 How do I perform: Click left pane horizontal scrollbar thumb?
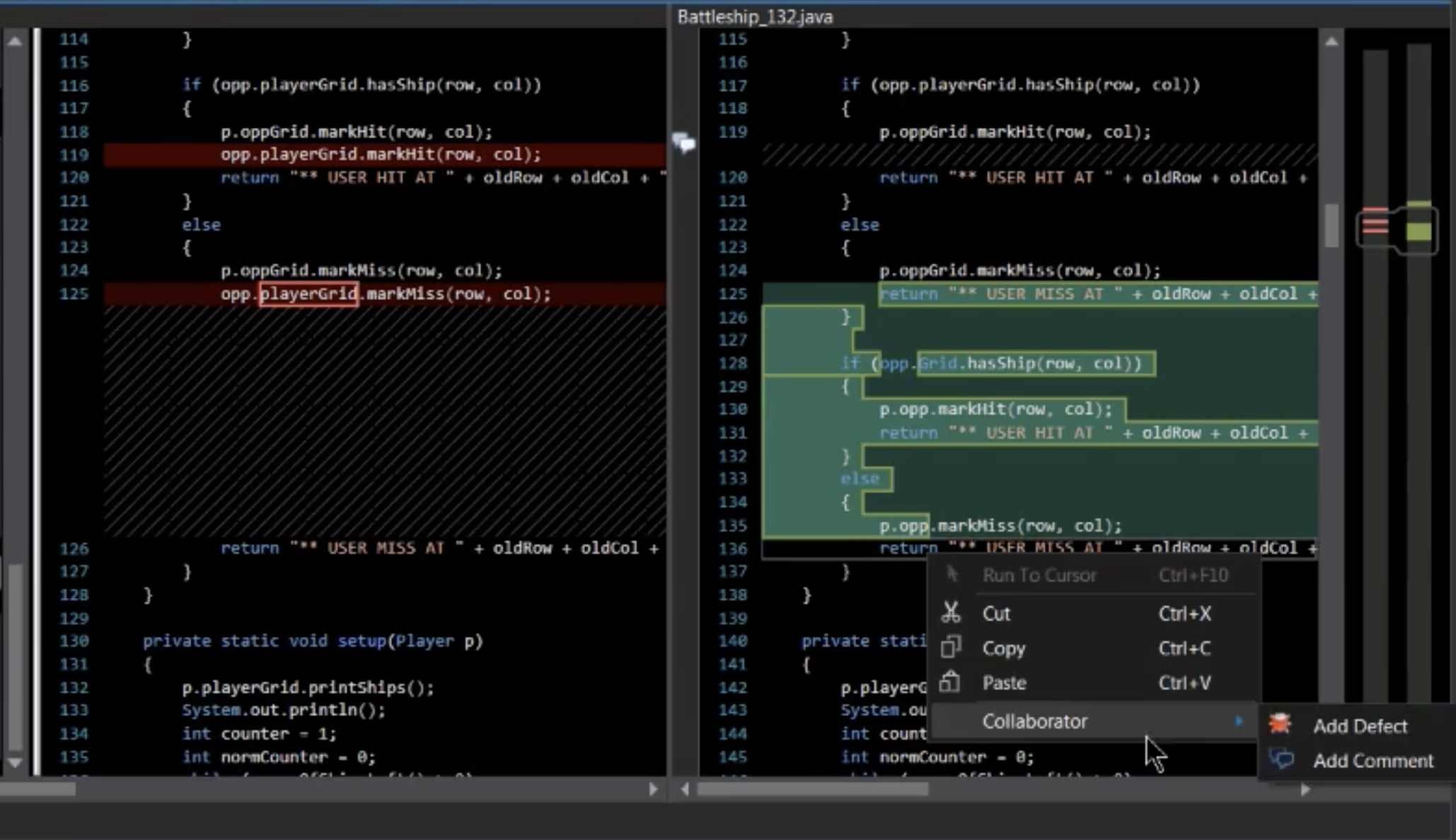[x=39, y=788]
